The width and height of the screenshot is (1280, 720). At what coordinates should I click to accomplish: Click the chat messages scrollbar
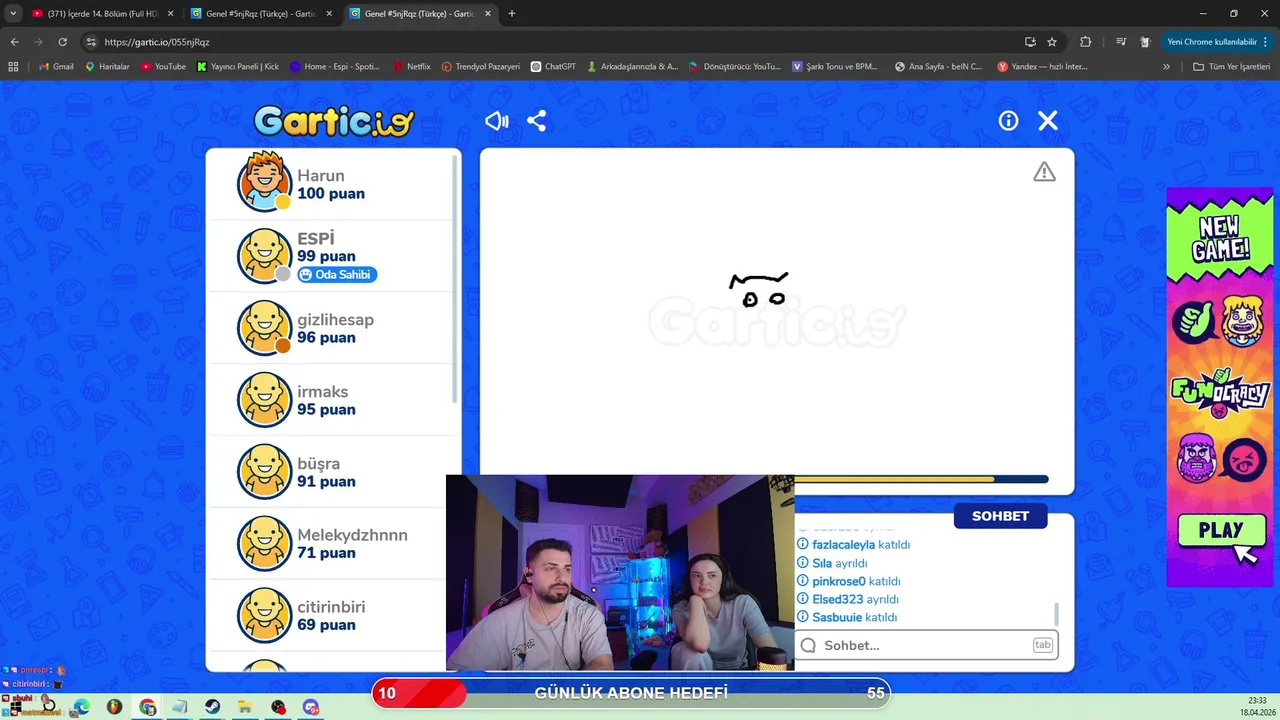(1057, 613)
